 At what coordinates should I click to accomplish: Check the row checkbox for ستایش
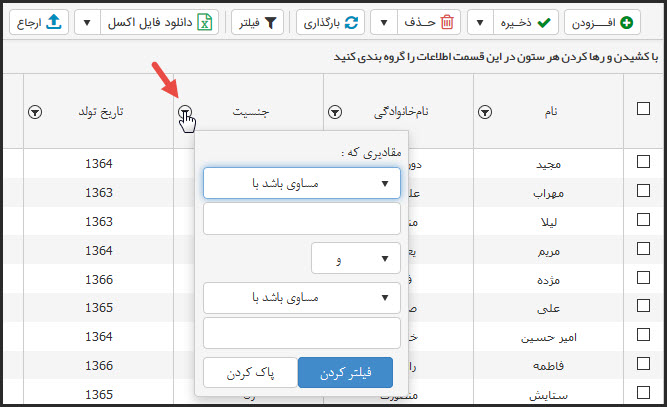click(643, 393)
